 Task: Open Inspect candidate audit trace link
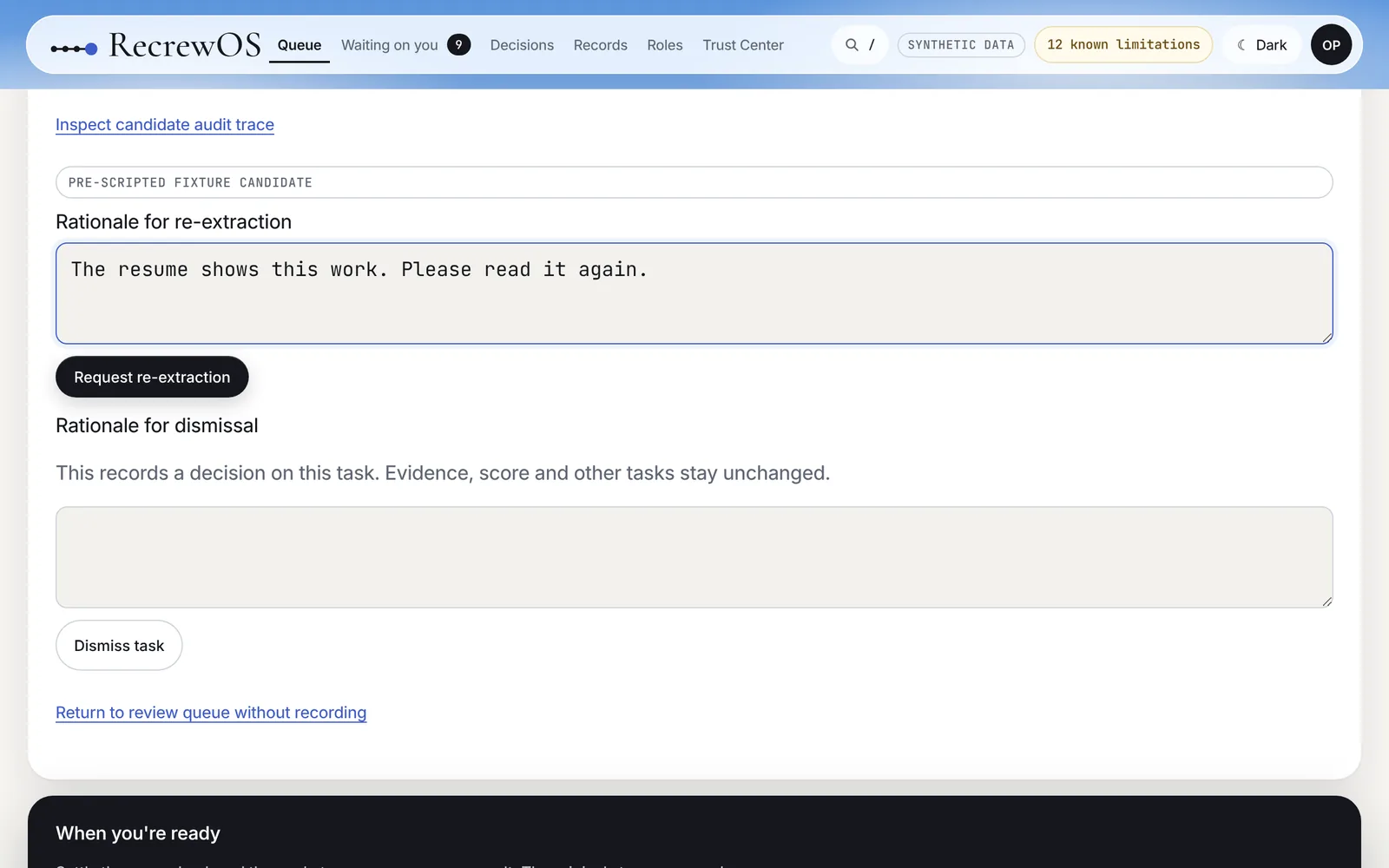pos(165,125)
